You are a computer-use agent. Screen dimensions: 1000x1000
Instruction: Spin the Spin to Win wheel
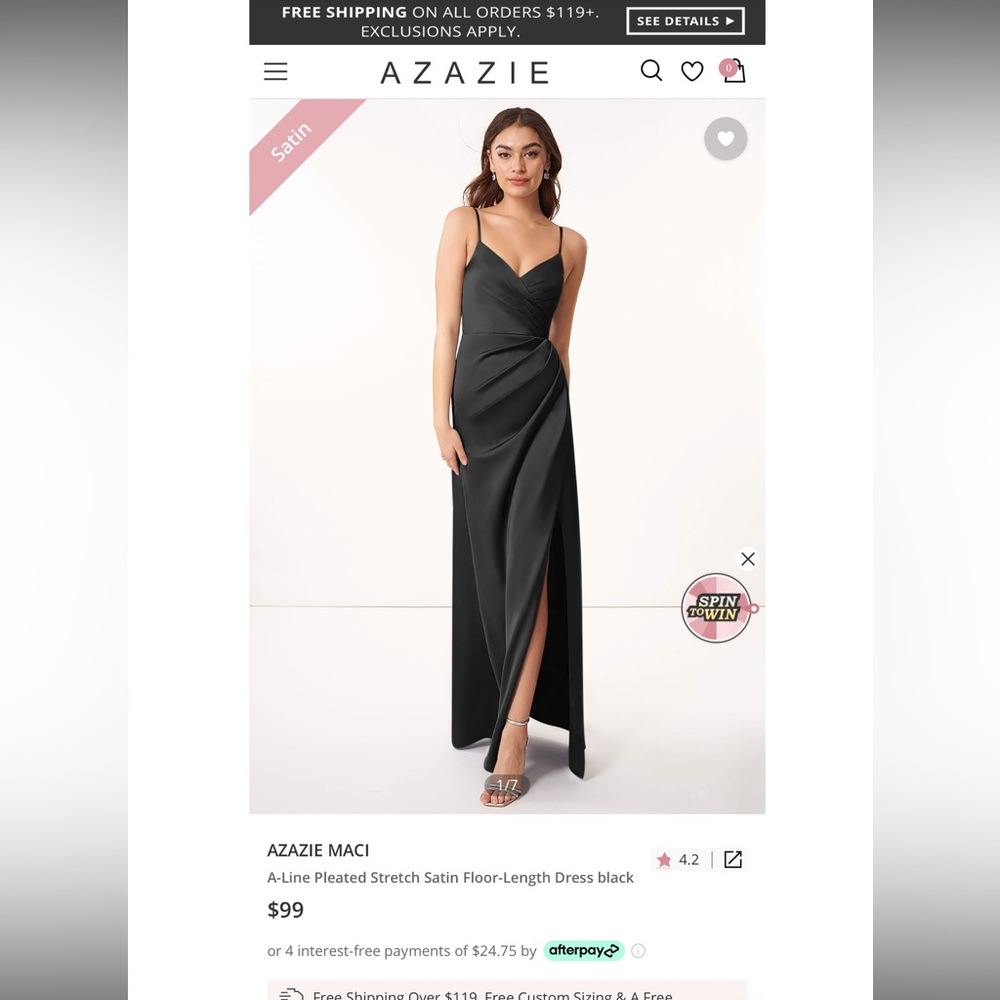[716, 608]
